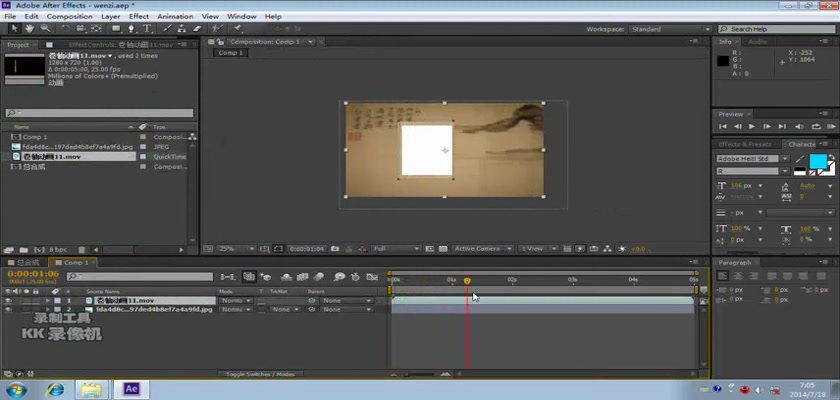Toggle transparency grid in viewer
The width and height of the screenshot is (840, 400).
click(x=443, y=249)
